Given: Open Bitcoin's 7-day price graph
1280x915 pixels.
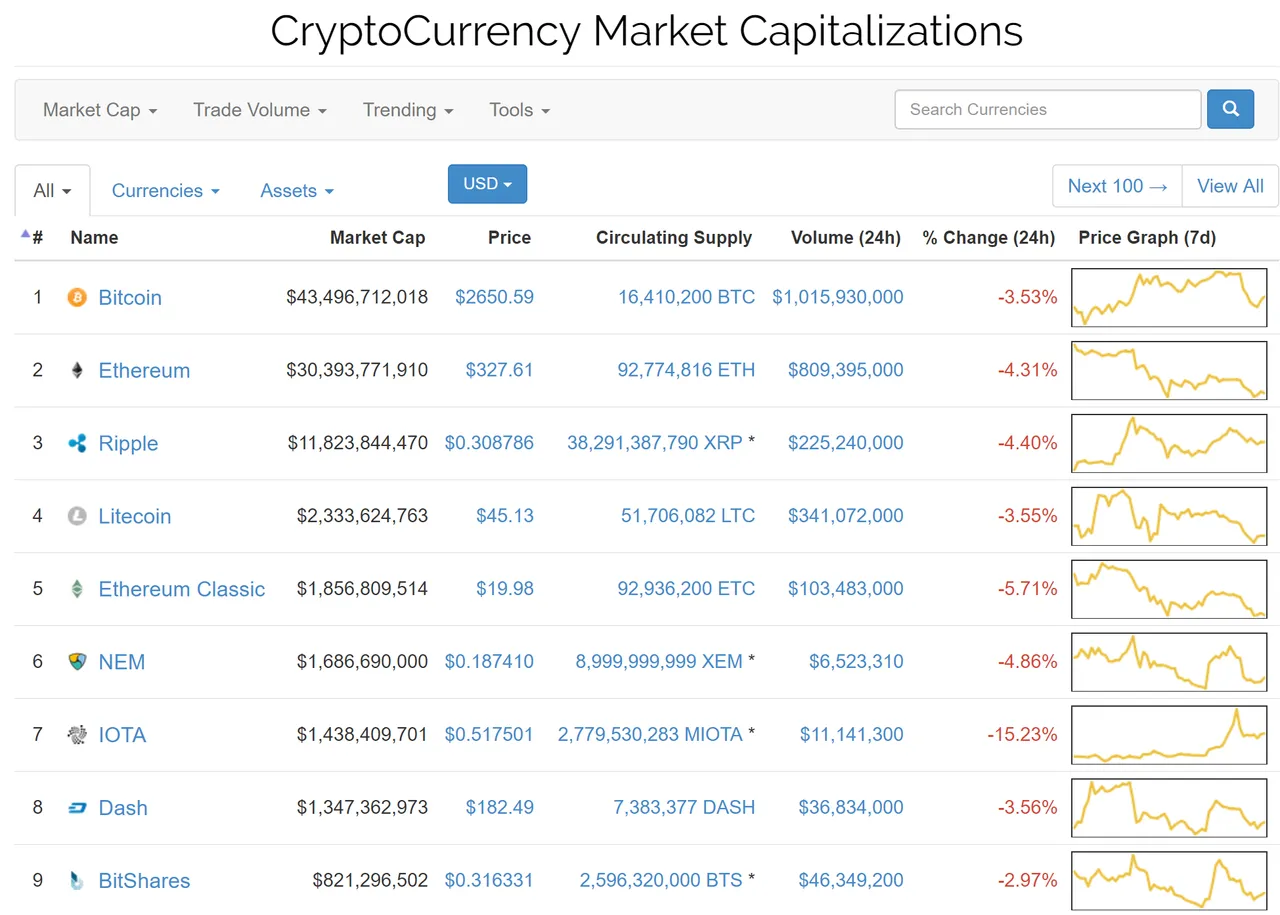Looking at the screenshot, I should tap(1169, 297).
